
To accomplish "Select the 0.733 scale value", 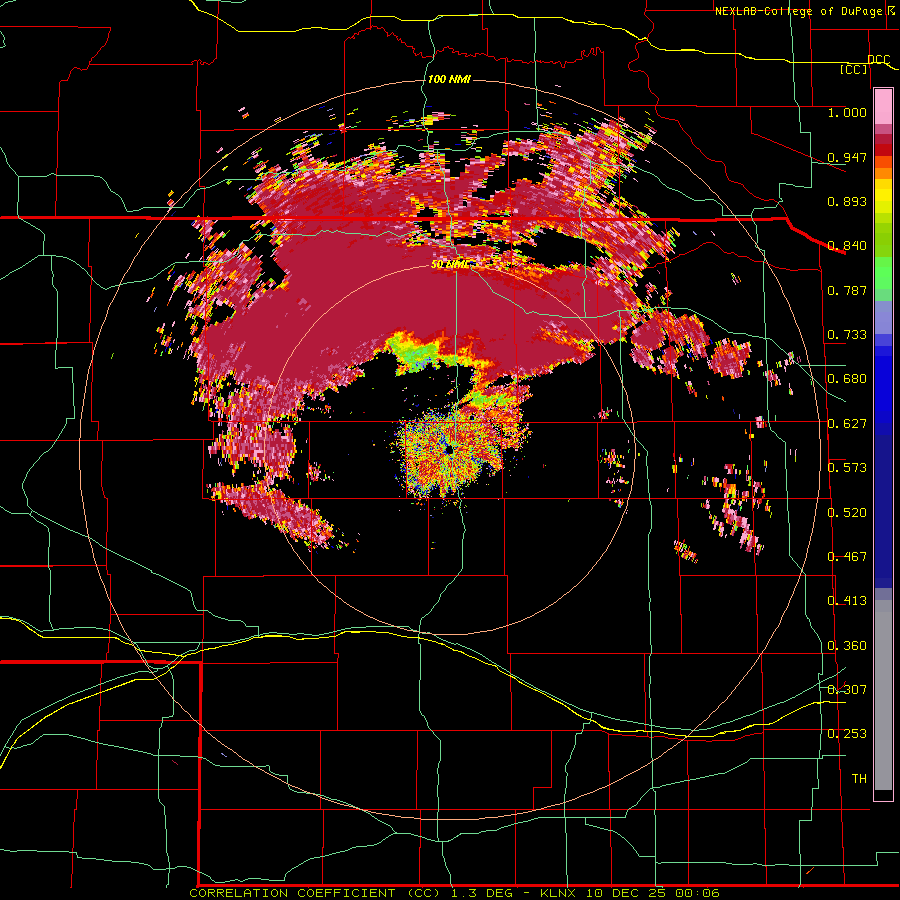I will pyautogui.click(x=847, y=335).
